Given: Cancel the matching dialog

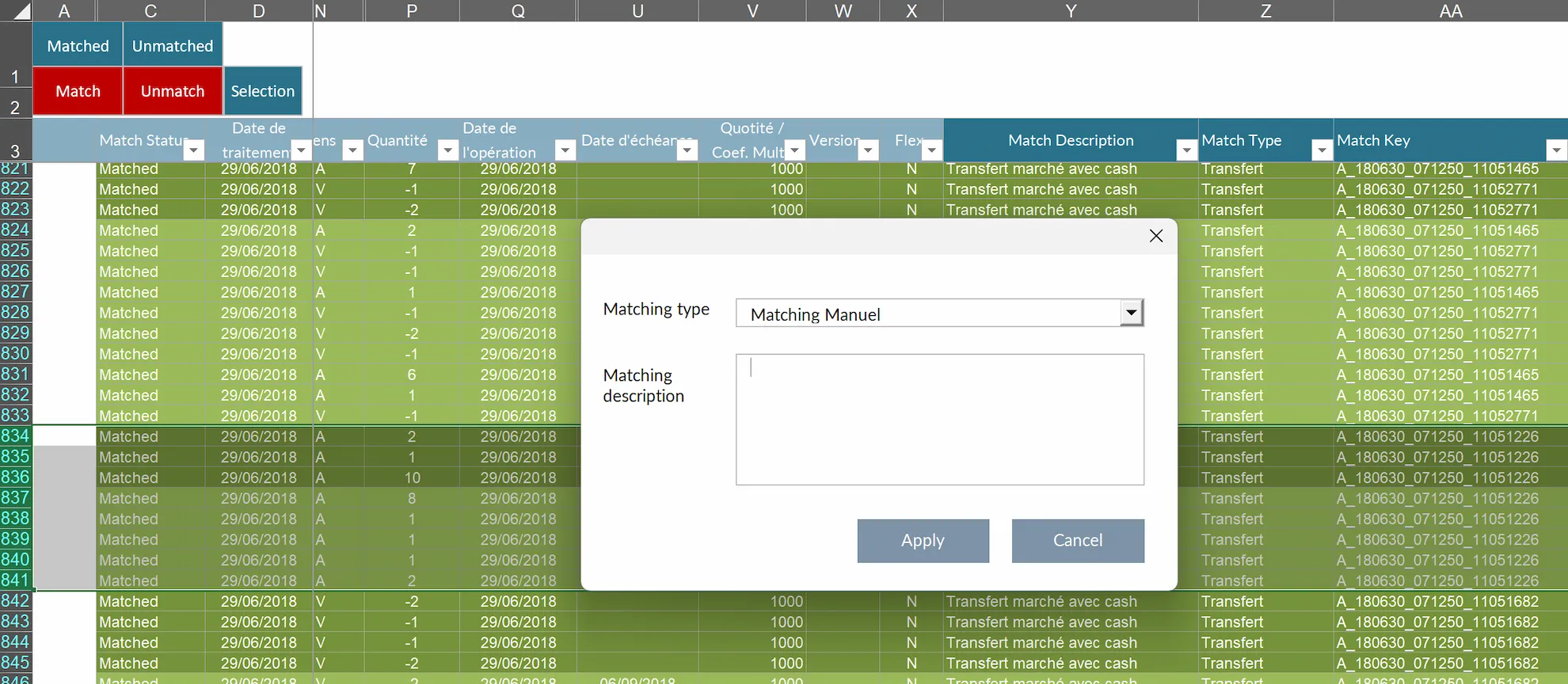Looking at the screenshot, I should tap(1077, 541).
